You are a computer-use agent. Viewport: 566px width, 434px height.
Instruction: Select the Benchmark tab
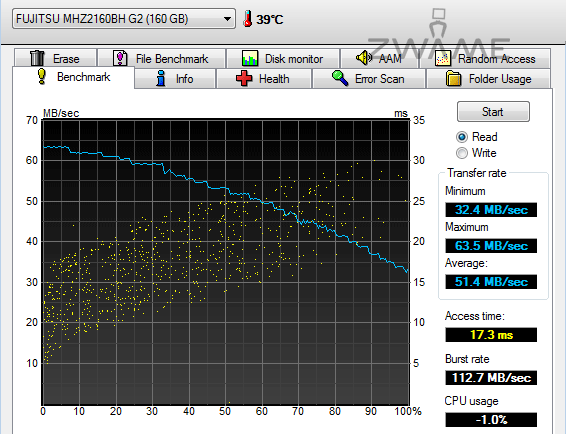pos(73,77)
